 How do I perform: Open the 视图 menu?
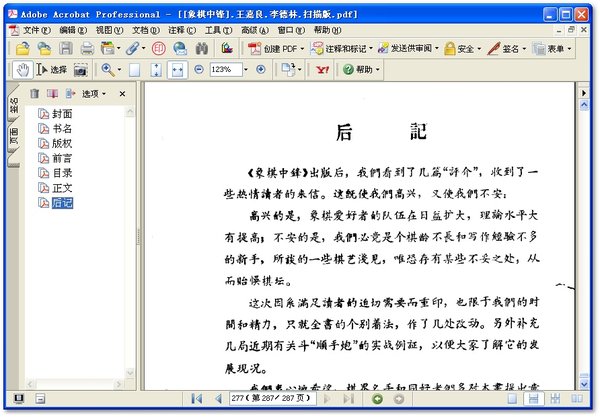click(x=109, y=30)
